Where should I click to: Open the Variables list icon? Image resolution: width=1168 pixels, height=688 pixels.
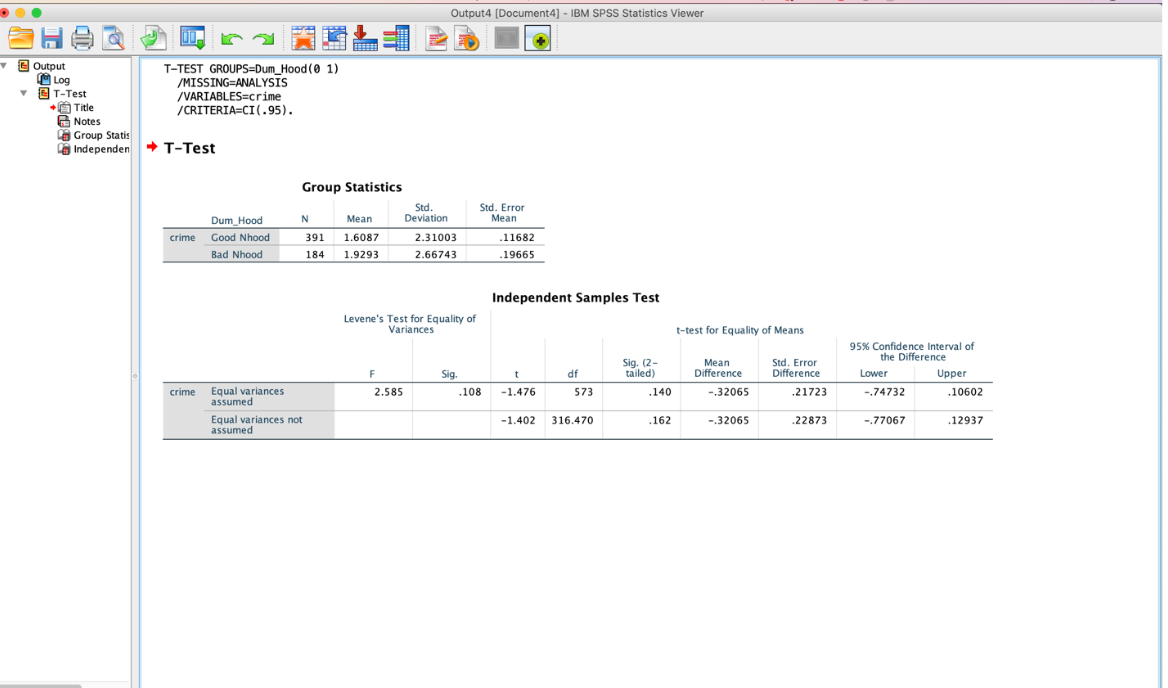[396, 38]
